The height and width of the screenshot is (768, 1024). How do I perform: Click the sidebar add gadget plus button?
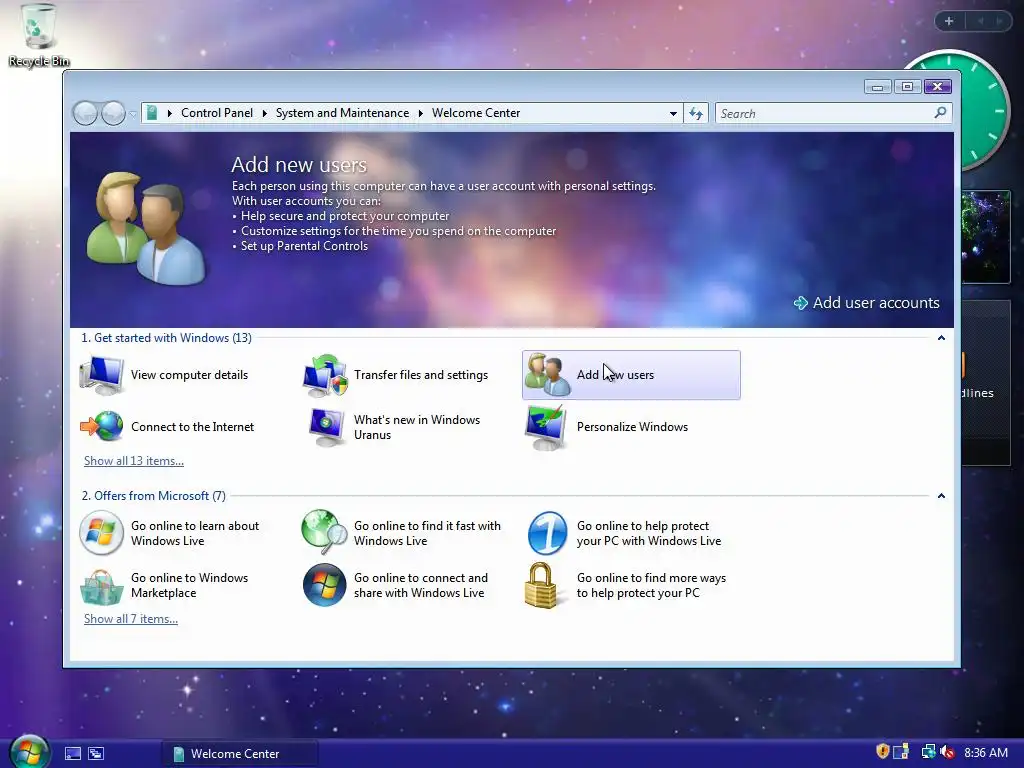click(949, 21)
